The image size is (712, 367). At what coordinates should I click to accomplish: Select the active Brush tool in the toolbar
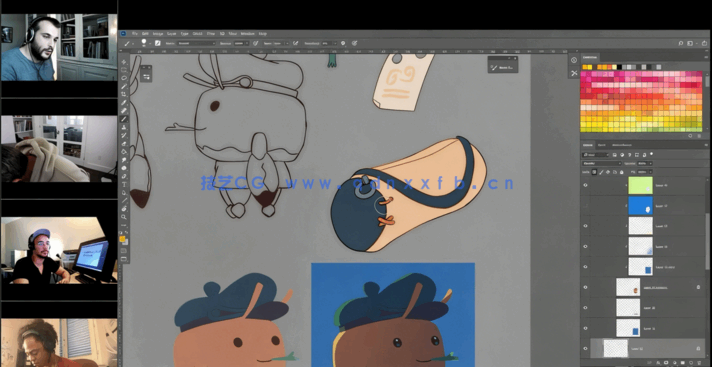(124, 119)
